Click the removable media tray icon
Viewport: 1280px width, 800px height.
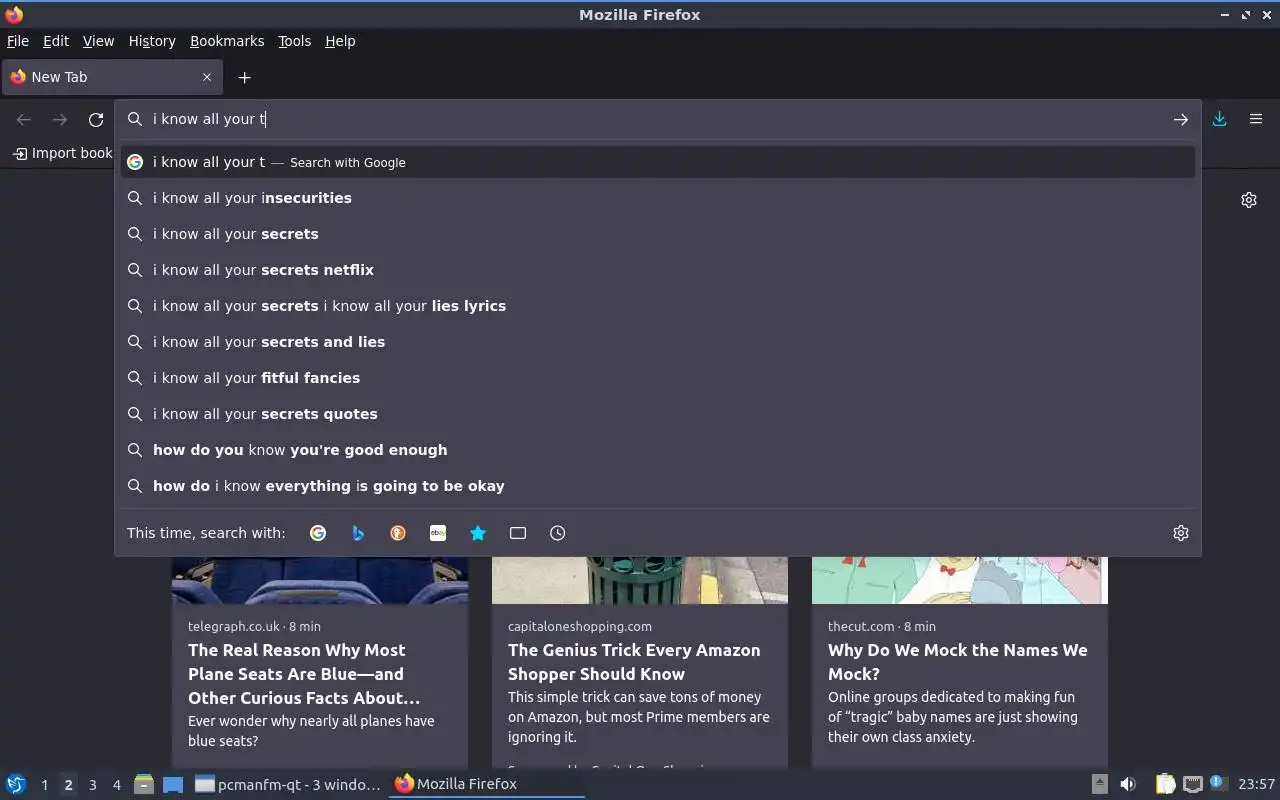1099,784
